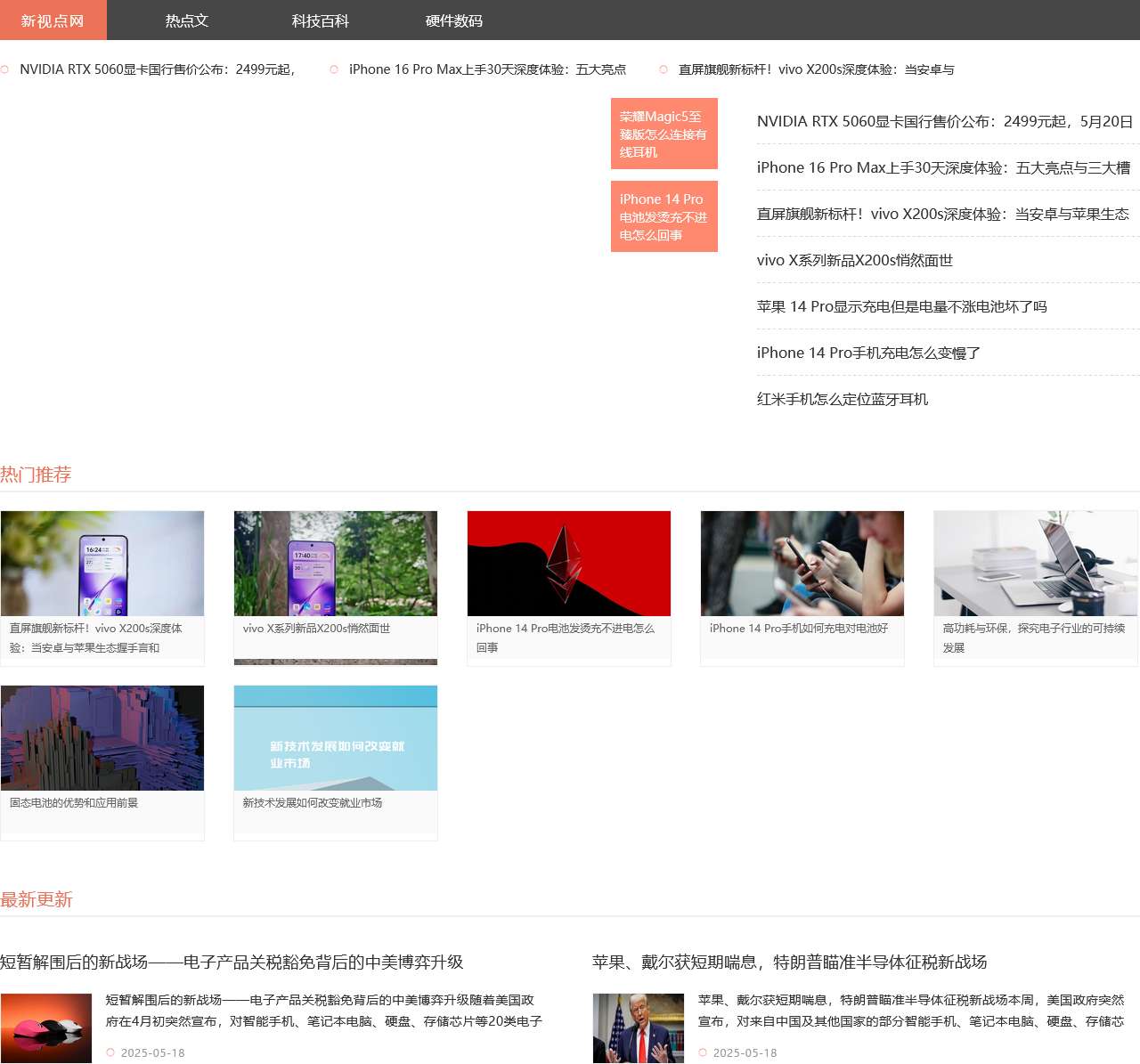Click circle bullet before 直屏旗舰 ticker headline
Screen dimensions: 1140x1064
(x=664, y=69)
